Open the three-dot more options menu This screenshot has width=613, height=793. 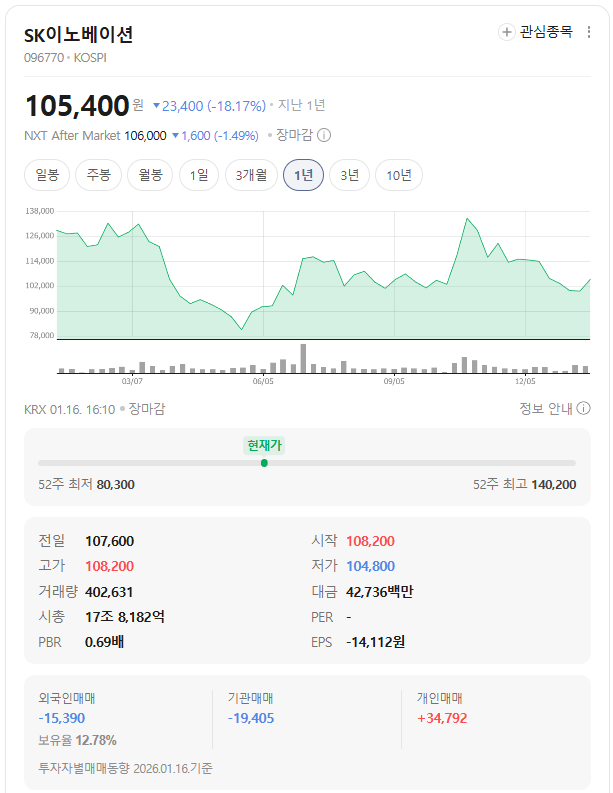[589, 32]
